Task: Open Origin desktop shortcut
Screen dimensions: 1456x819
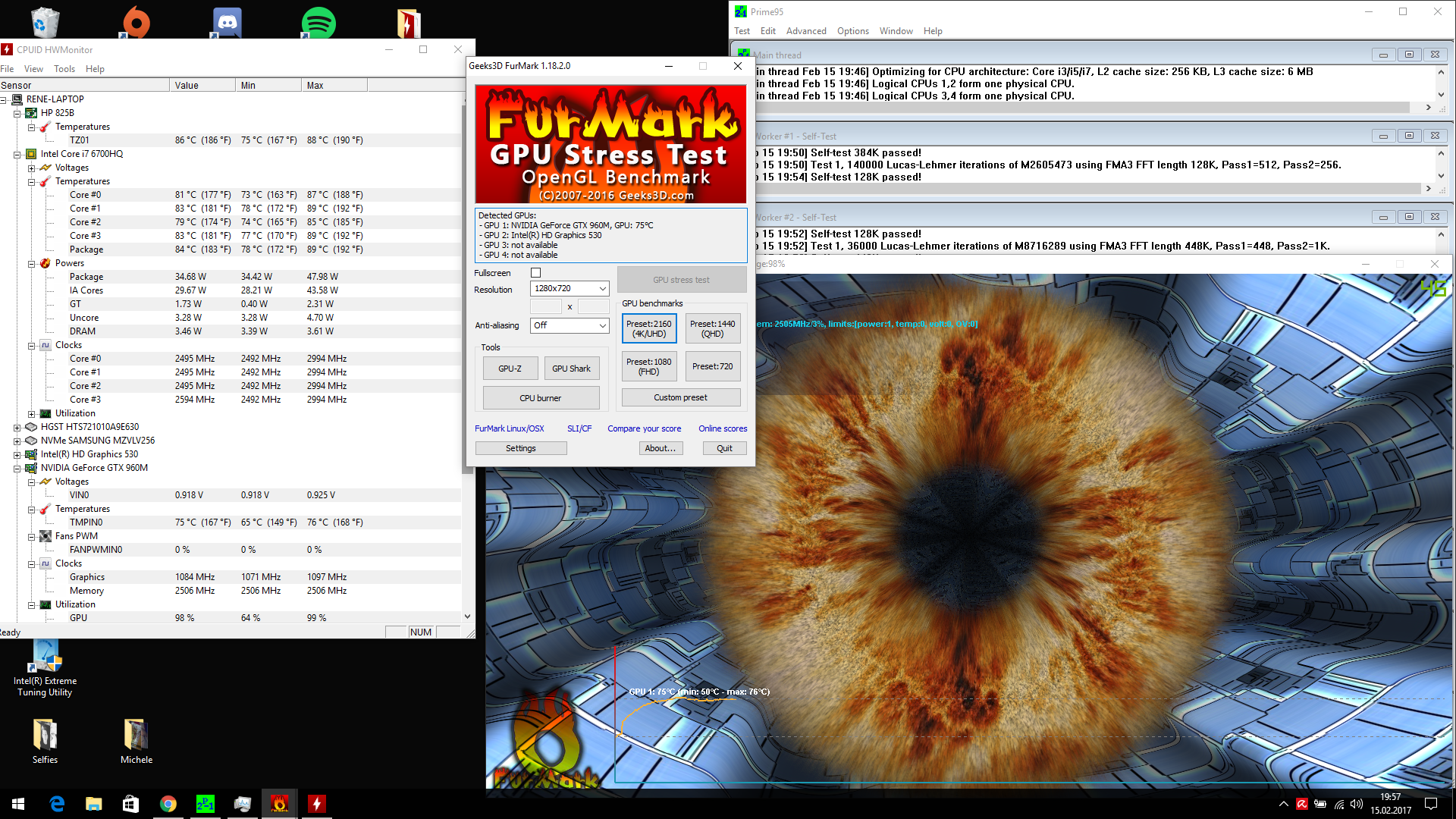Action: coord(136,21)
